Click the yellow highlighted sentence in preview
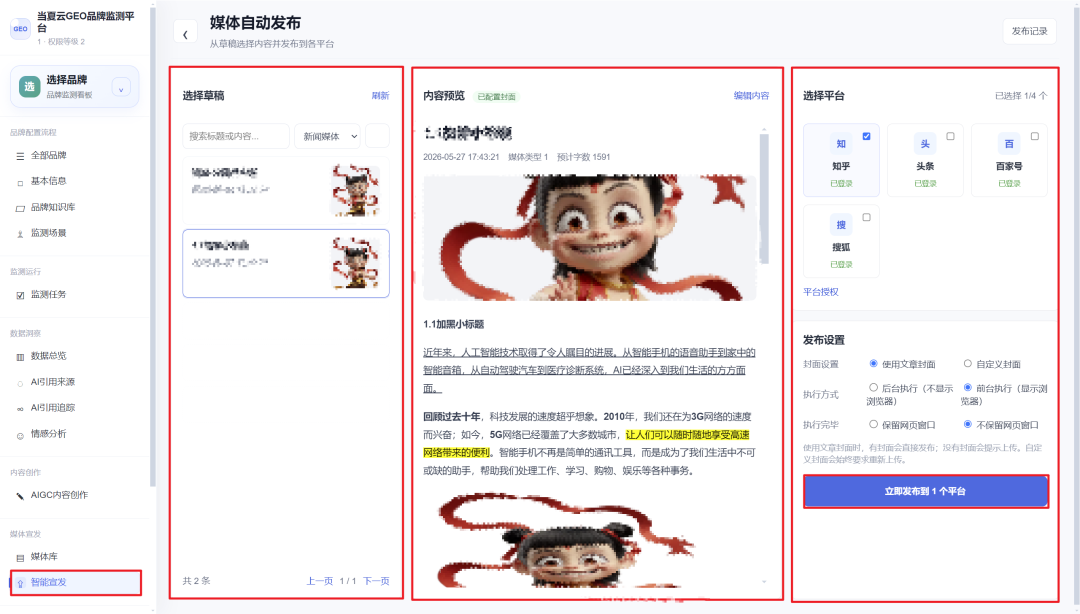The height and width of the screenshot is (614, 1080). (586, 444)
